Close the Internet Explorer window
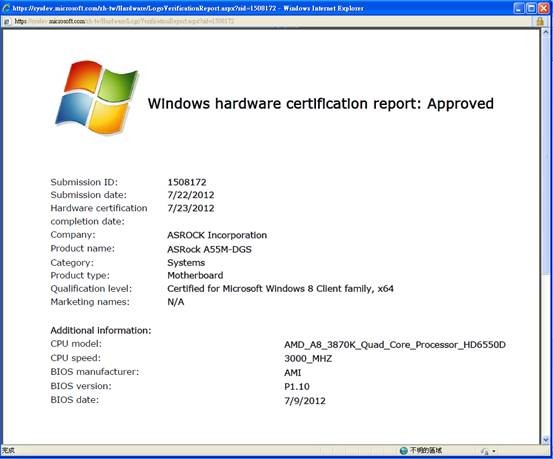553x459 pixels. (543, 8)
